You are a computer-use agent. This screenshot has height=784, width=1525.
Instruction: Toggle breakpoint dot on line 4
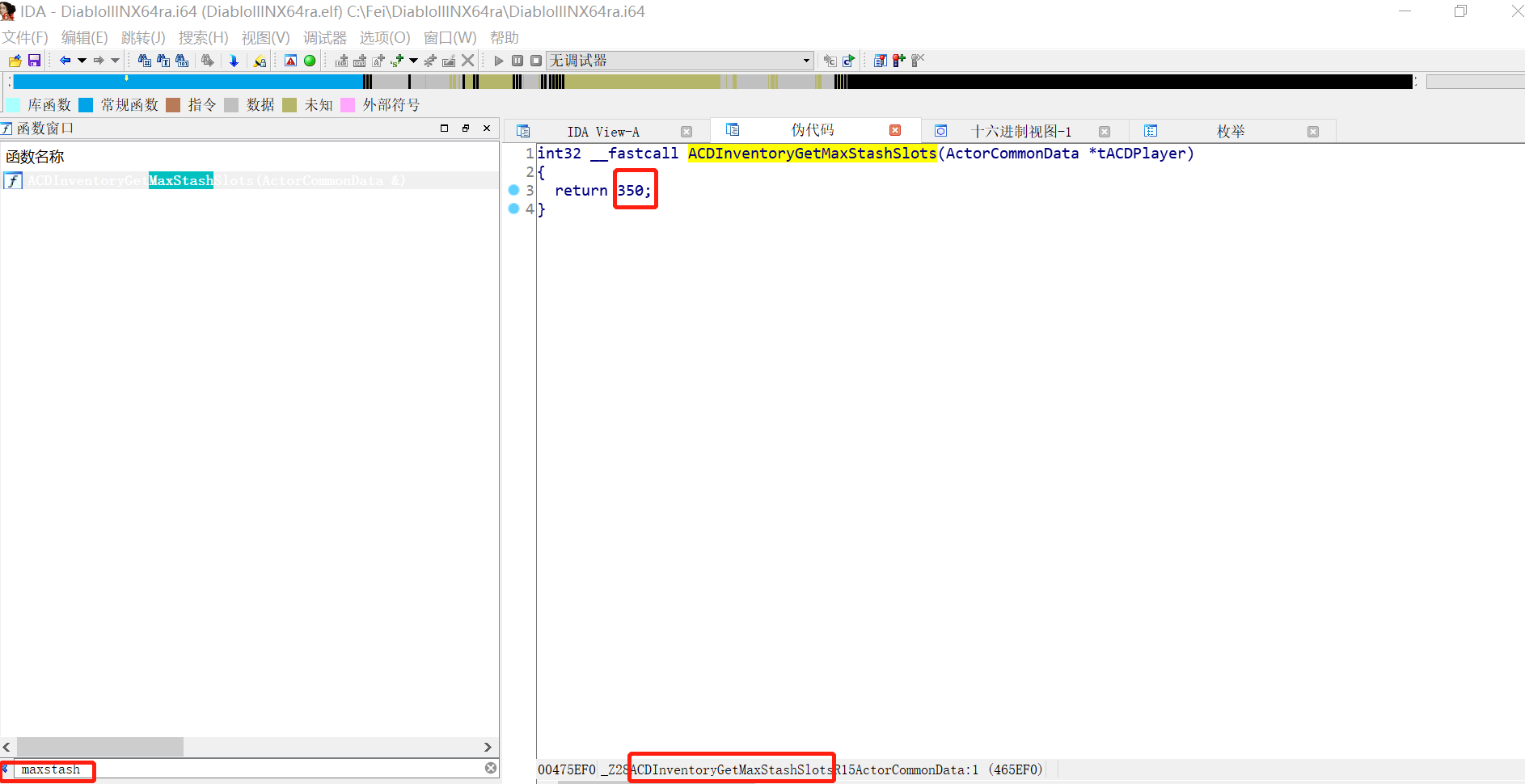[x=513, y=209]
